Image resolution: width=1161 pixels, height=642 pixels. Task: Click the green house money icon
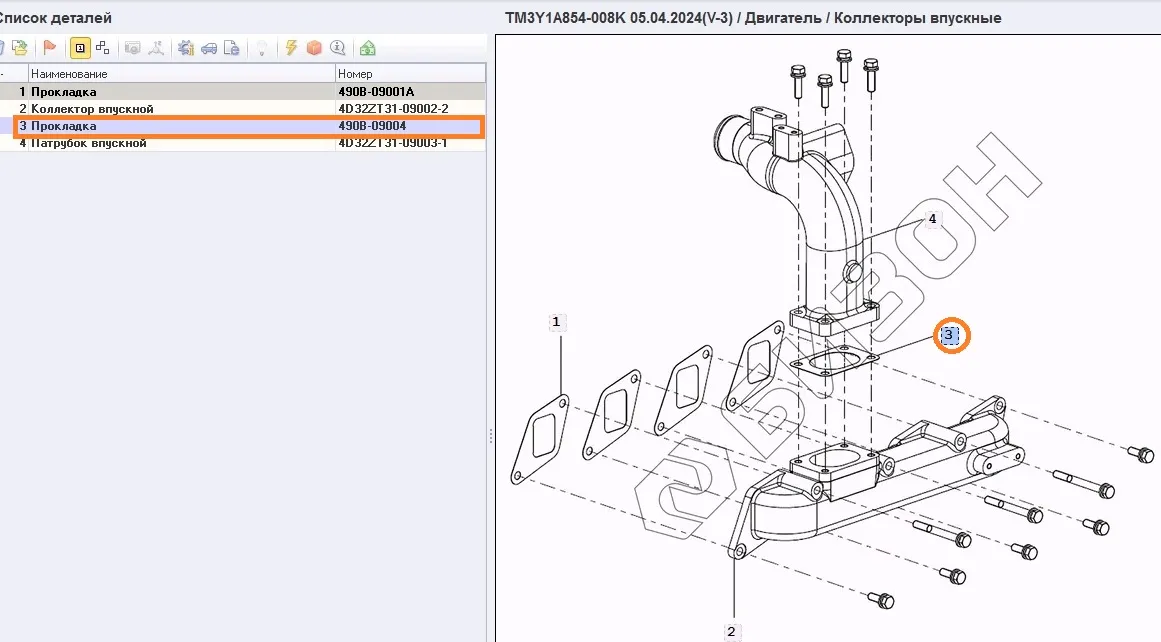click(367, 48)
